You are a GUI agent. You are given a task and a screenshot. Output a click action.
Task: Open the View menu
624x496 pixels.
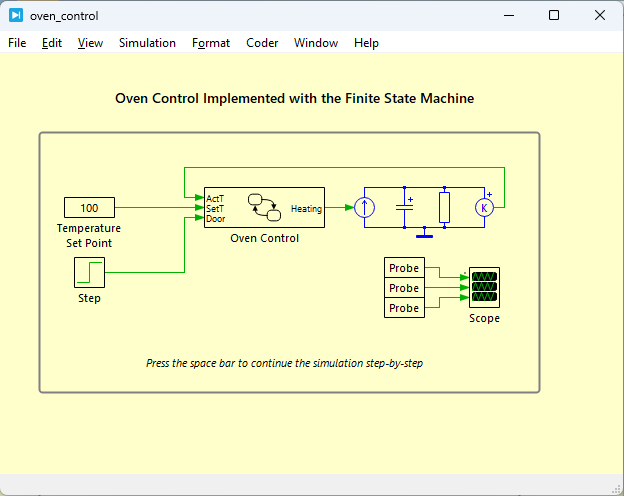tap(90, 43)
